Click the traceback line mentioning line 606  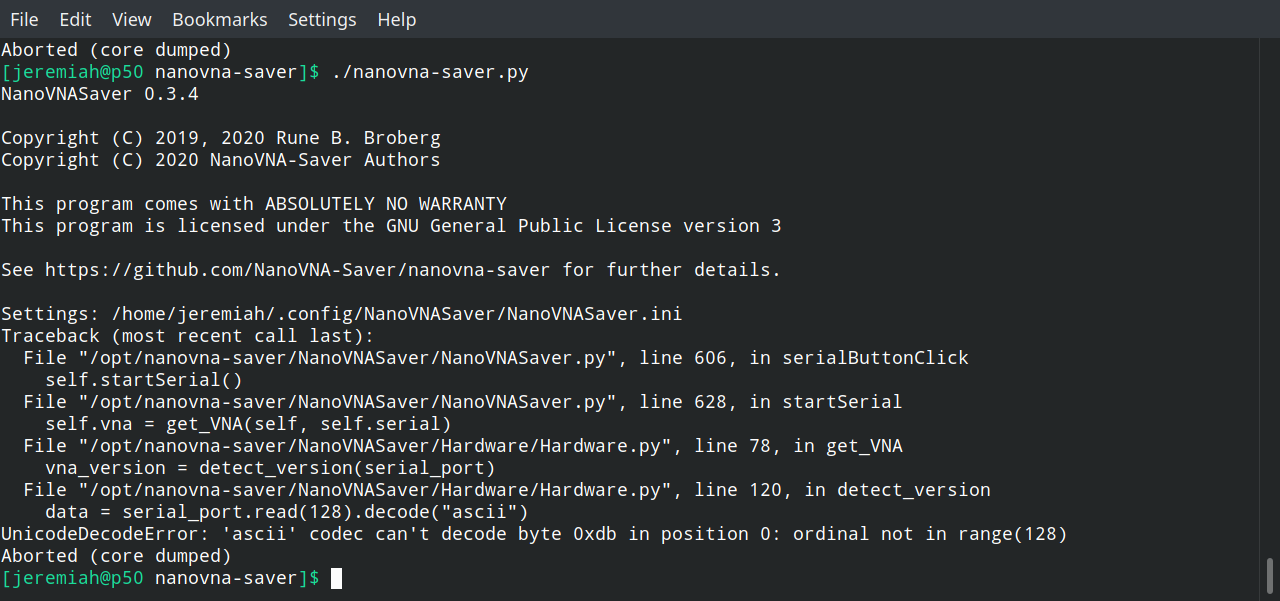(x=496, y=358)
